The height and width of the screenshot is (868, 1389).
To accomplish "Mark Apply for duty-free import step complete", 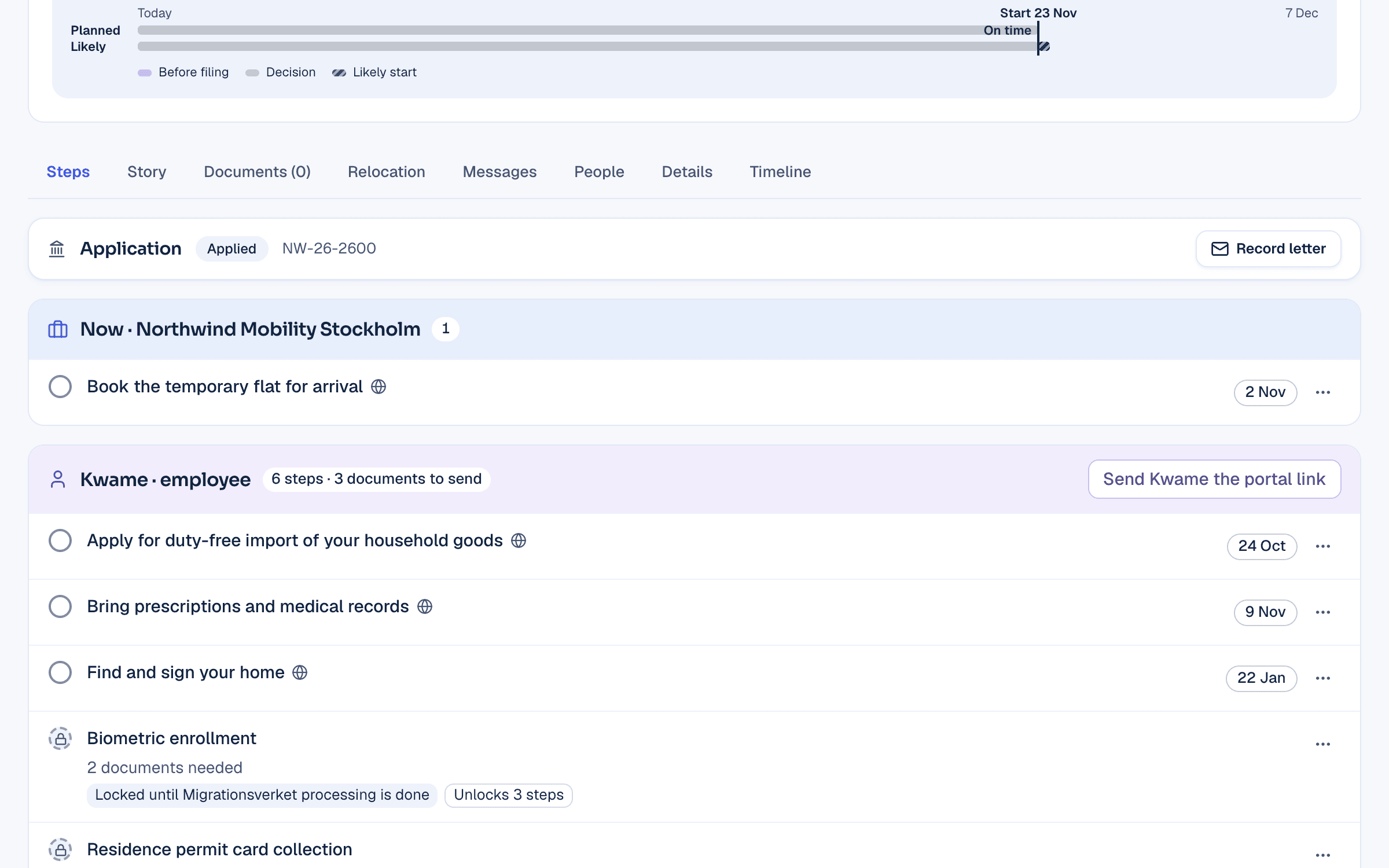I will [x=60, y=540].
